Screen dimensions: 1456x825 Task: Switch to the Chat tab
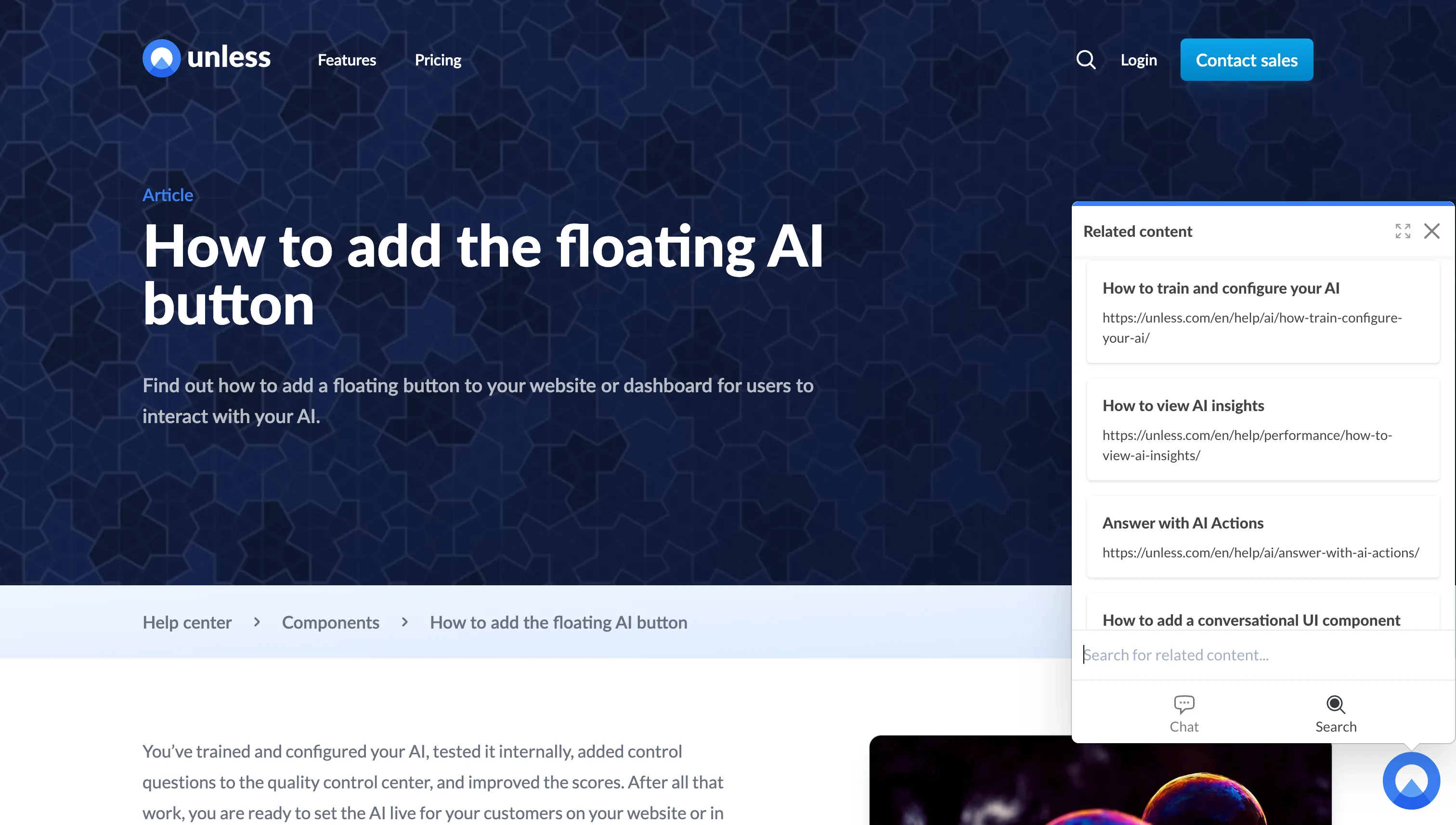click(1184, 714)
